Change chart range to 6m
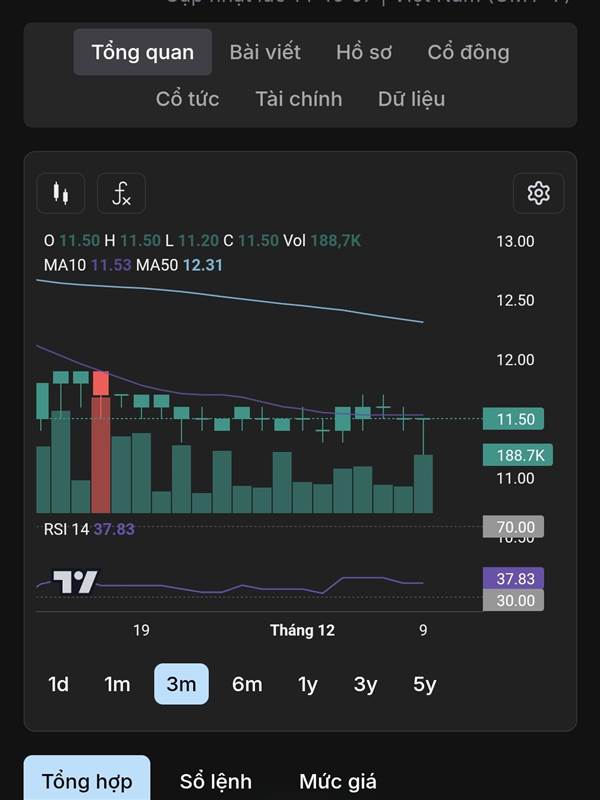Screen dimensions: 600x800 [247, 684]
